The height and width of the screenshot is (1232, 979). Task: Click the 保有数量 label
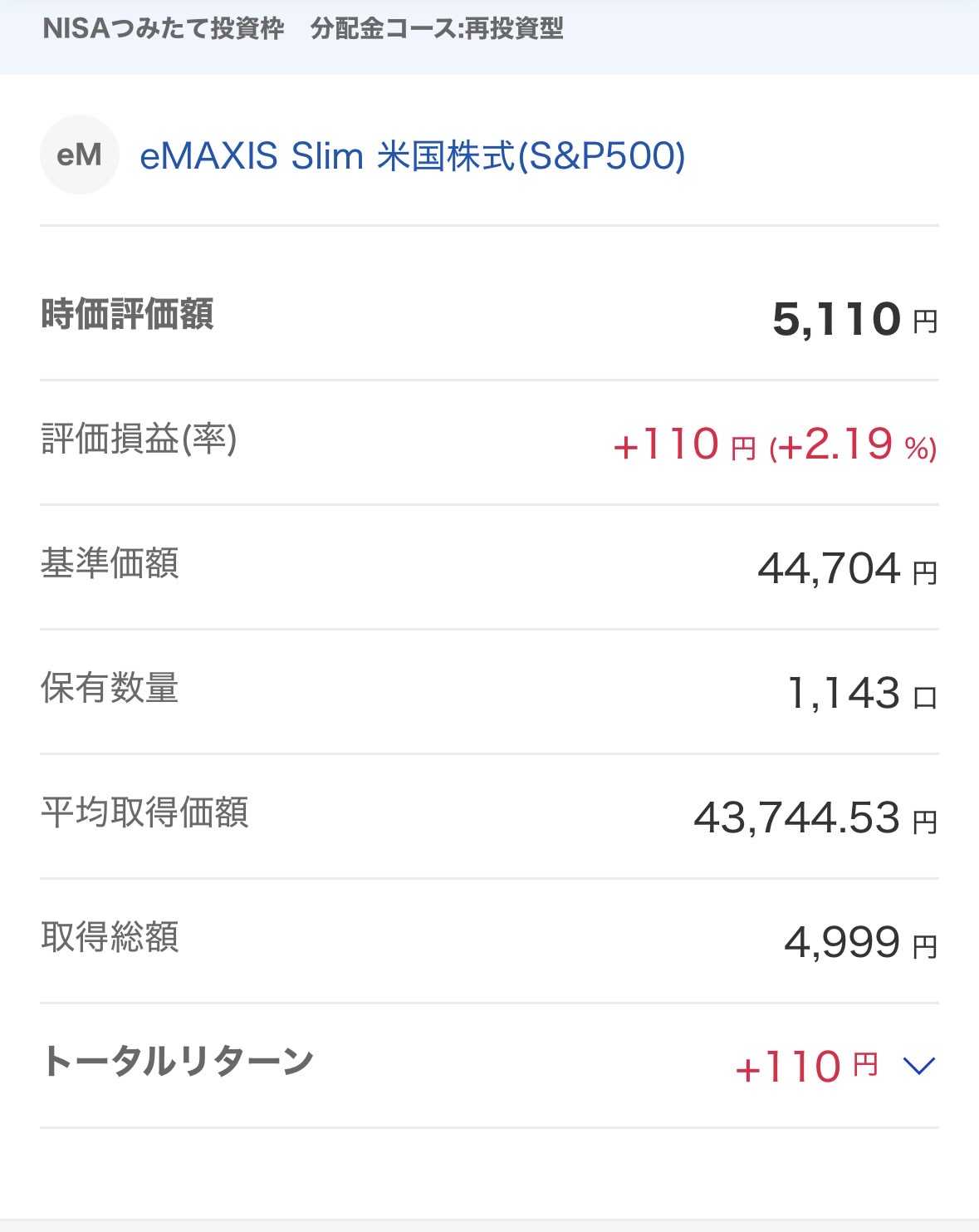110,688
